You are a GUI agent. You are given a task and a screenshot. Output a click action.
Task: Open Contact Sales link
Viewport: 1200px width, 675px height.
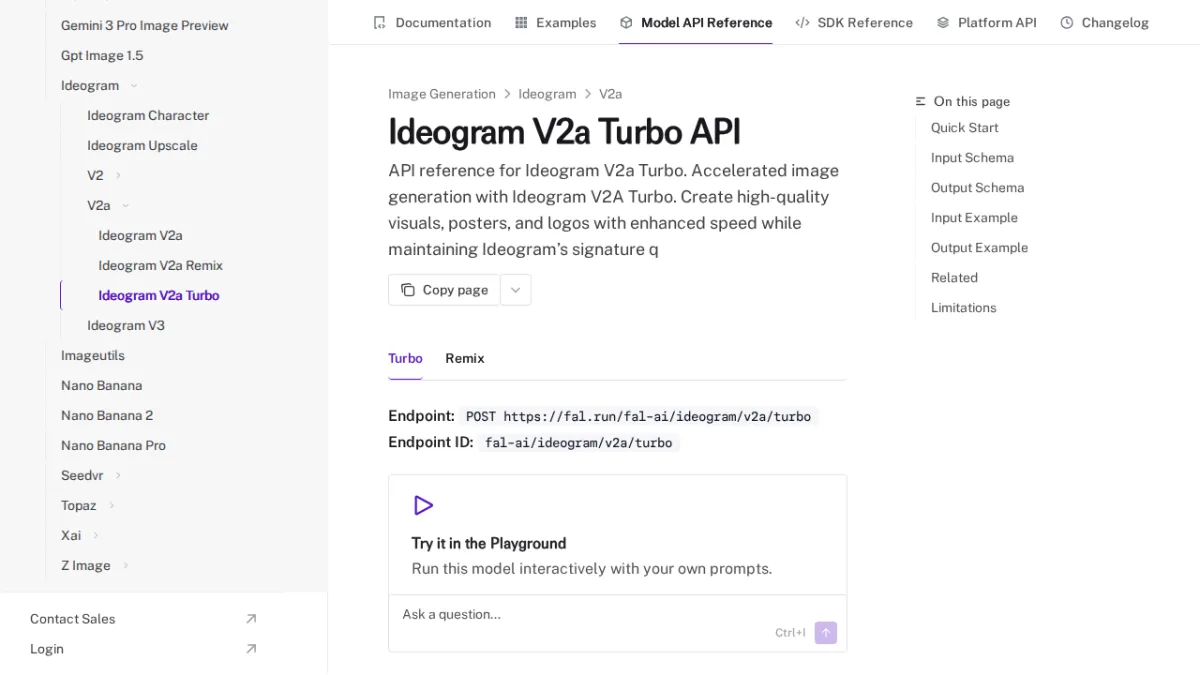pyautogui.click(x=143, y=619)
